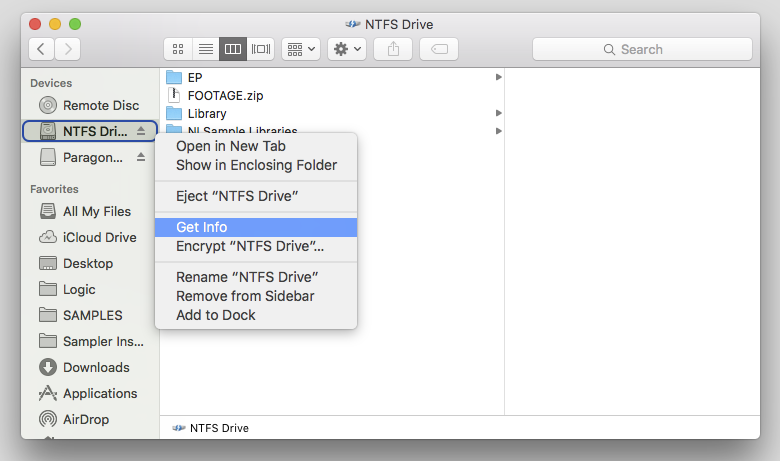780x461 pixels.
Task: Choose Get Info from context menu
Action: 201,227
